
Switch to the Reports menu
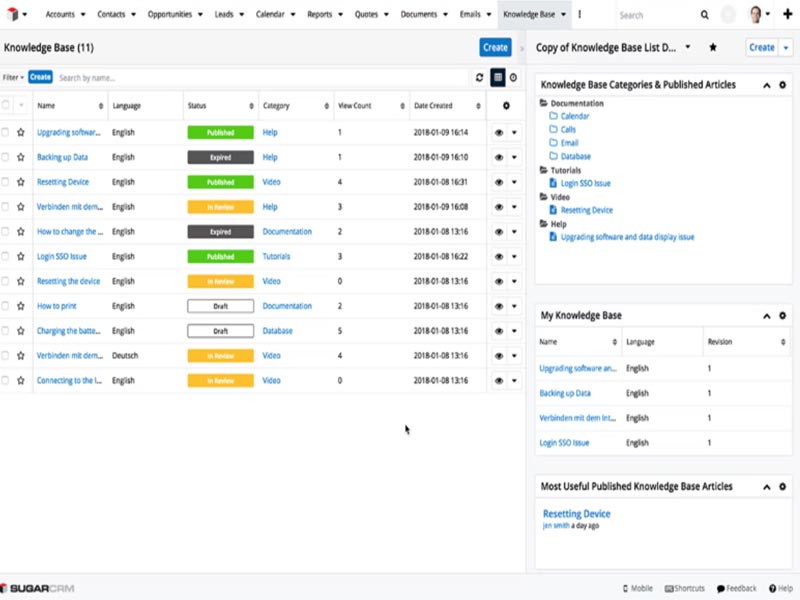(322, 15)
